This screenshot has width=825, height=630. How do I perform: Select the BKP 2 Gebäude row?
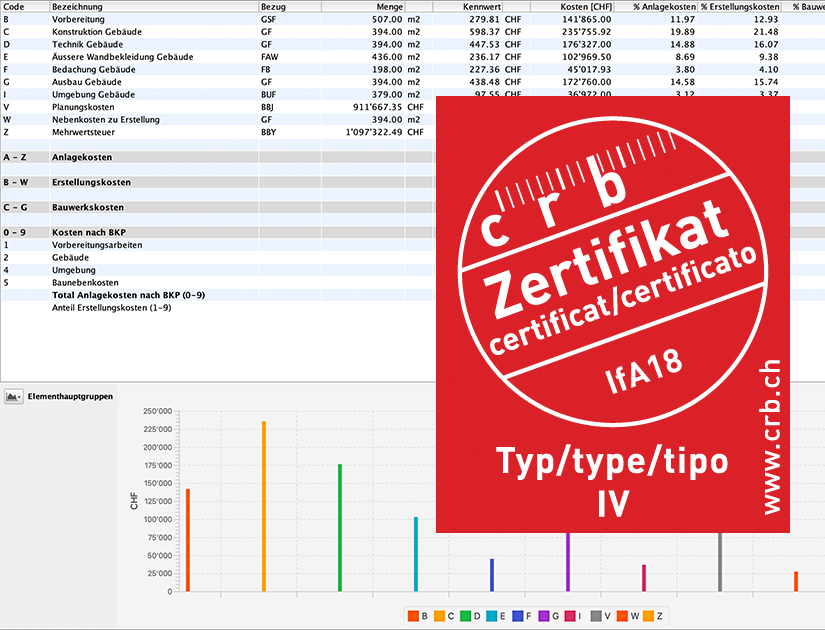218,257
